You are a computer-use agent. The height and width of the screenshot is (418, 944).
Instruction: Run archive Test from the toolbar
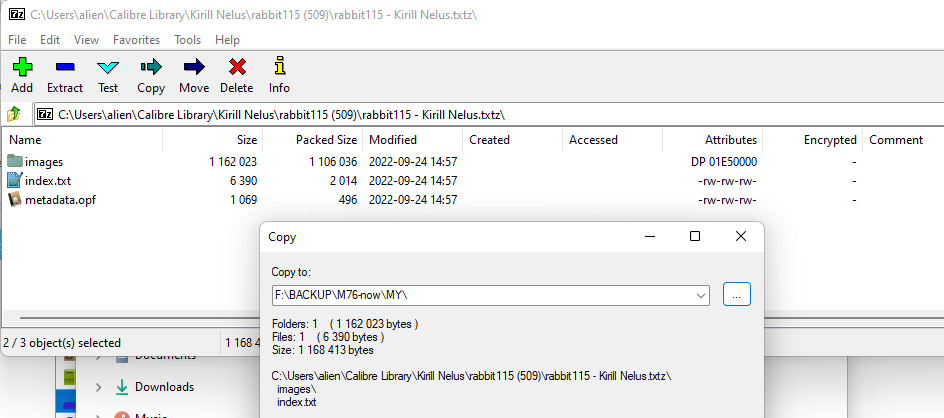[x=108, y=67]
